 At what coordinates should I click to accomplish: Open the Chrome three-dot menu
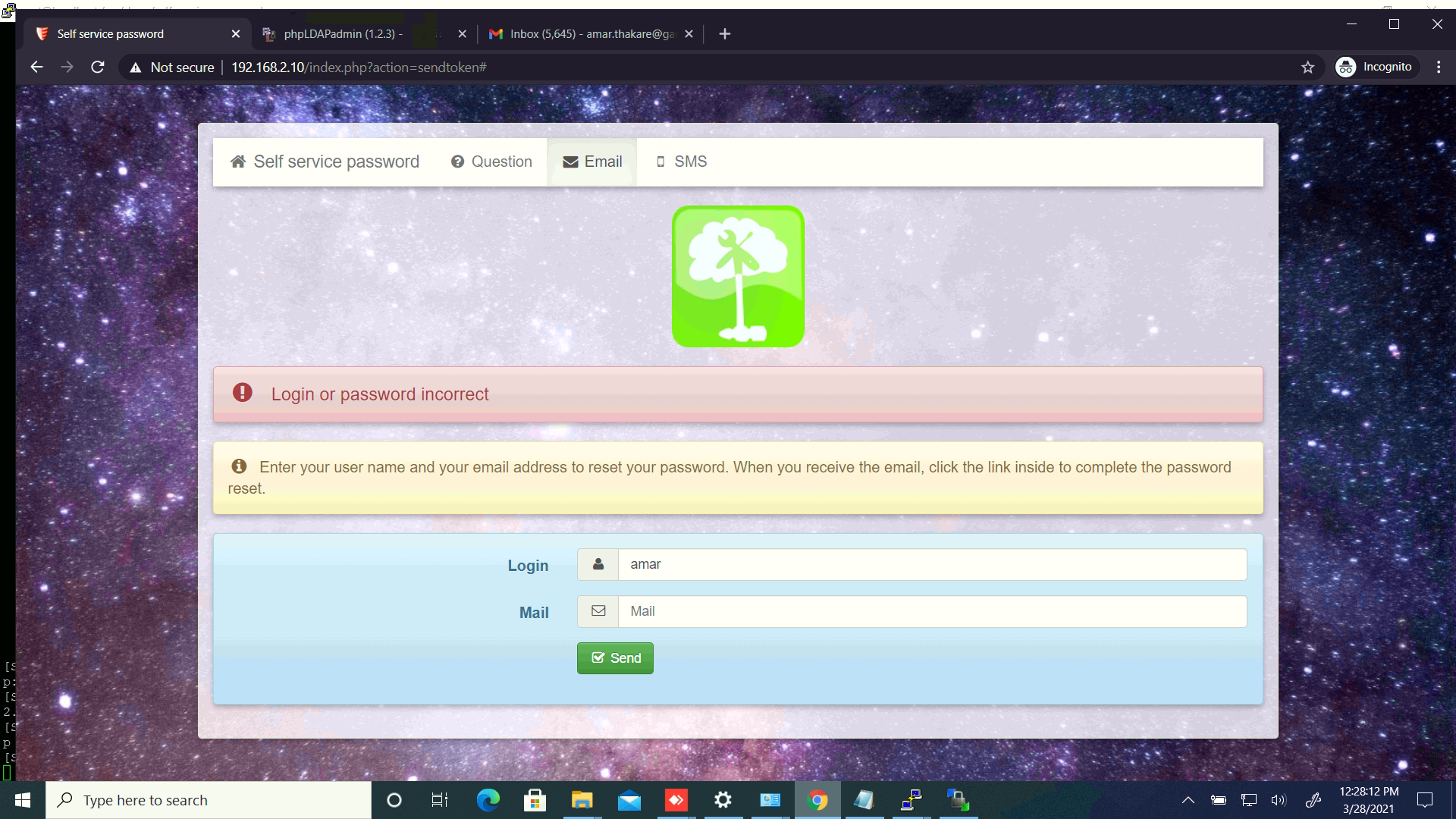tap(1439, 67)
